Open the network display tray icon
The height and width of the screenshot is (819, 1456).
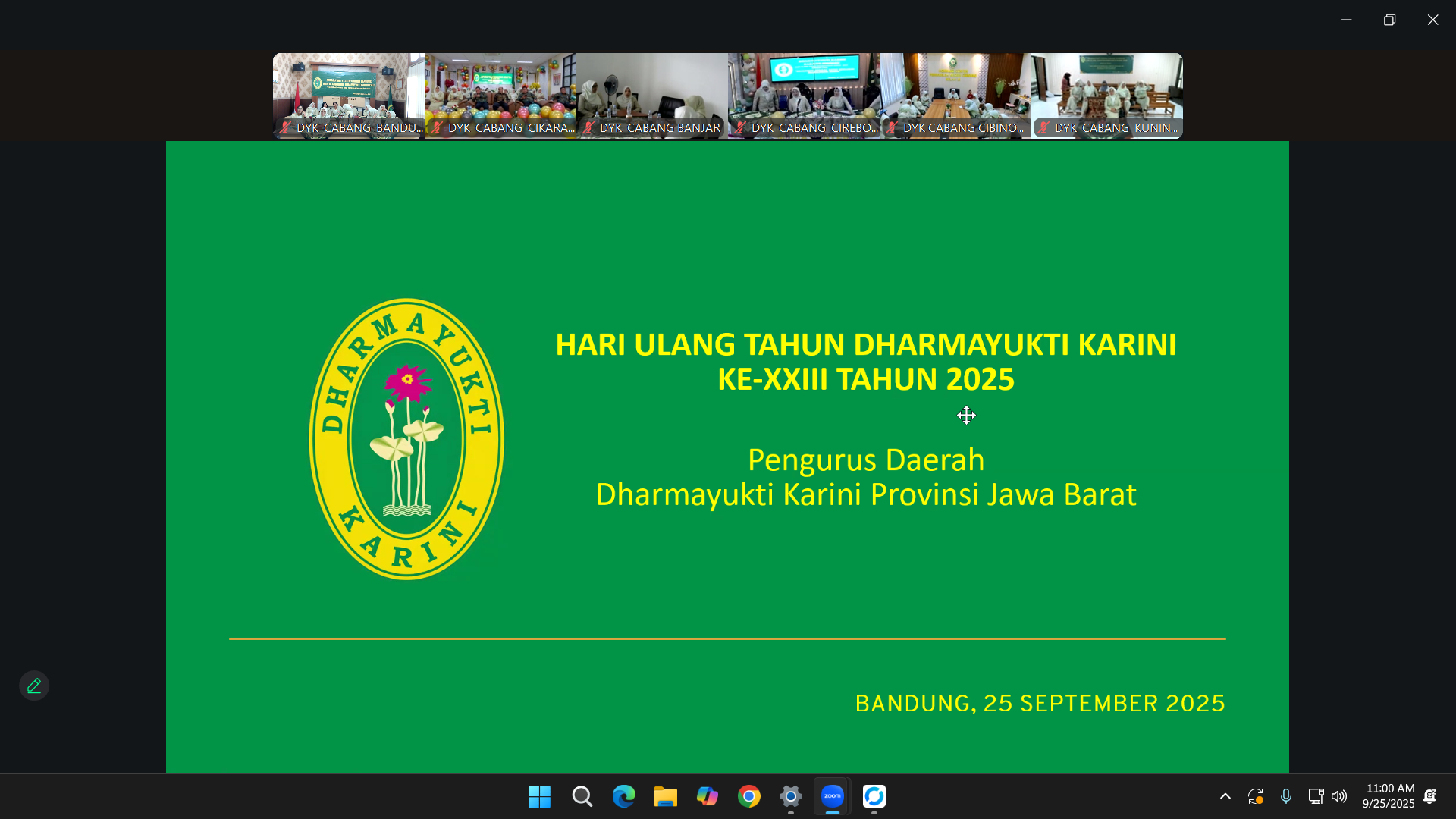click(1316, 796)
